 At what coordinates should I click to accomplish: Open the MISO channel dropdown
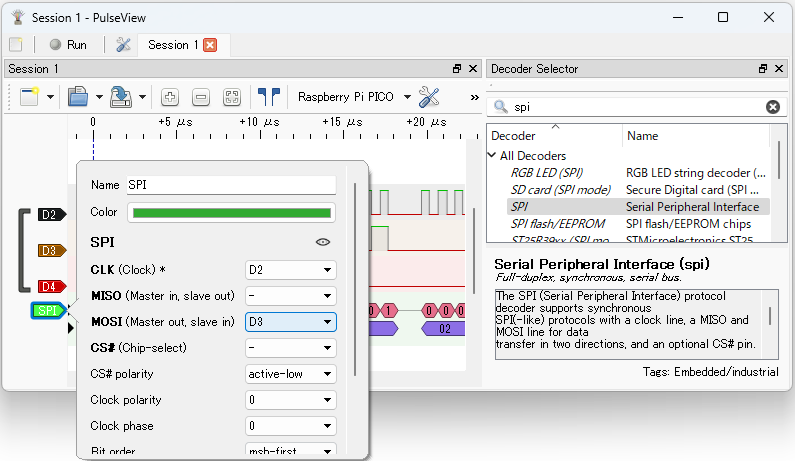pyautogui.click(x=291, y=296)
